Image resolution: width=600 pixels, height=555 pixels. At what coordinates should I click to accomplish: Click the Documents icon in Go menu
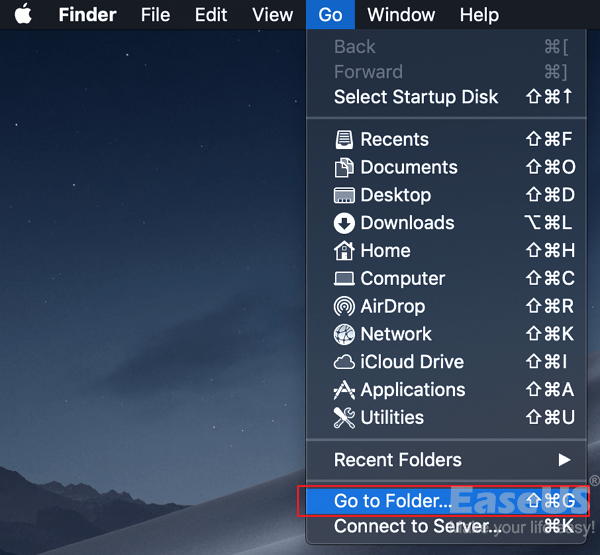(x=344, y=168)
